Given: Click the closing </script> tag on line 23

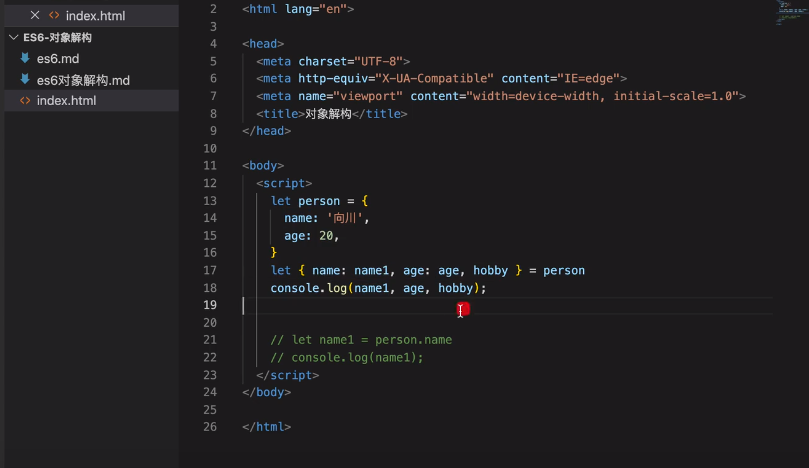Looking at the screenshot, I should pos(287,375).
